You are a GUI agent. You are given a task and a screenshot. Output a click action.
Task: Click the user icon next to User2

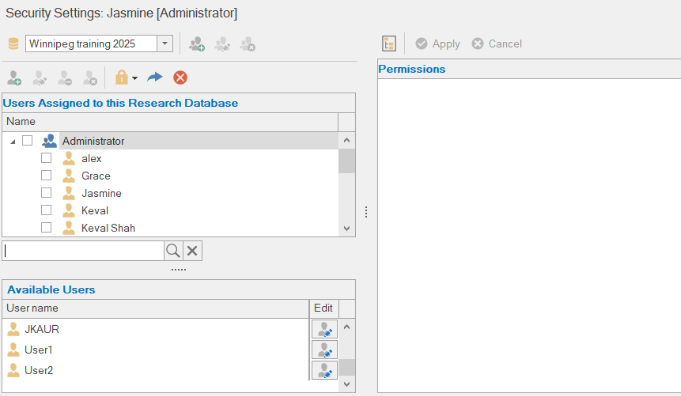tap(13, 370)
